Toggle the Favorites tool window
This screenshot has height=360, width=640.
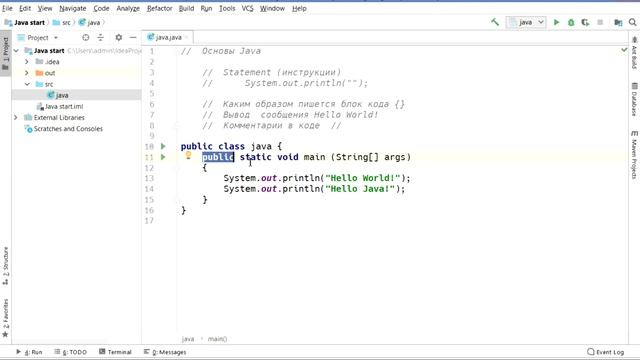(5, 318)
